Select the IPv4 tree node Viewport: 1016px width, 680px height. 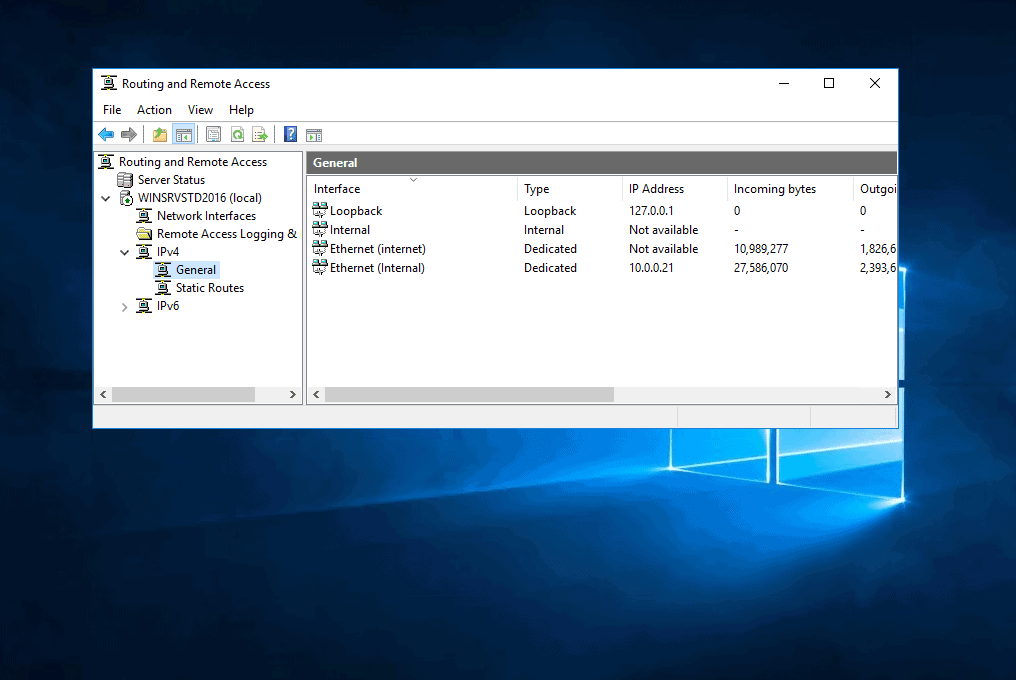[x=168, y=252]
